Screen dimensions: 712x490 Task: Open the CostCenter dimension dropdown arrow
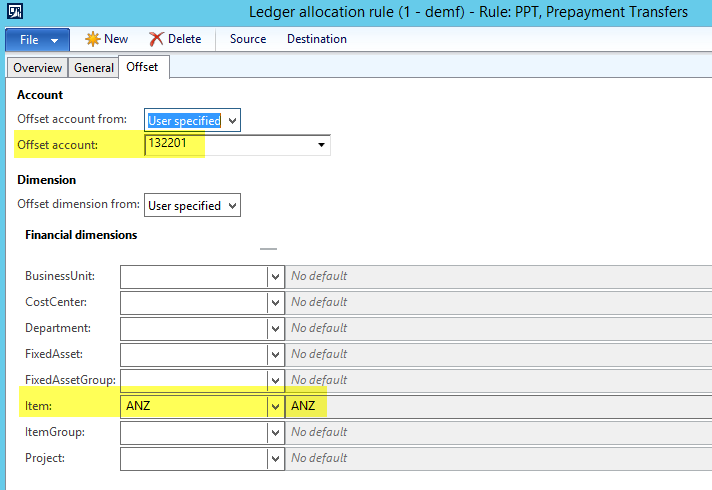click(275, 302)
